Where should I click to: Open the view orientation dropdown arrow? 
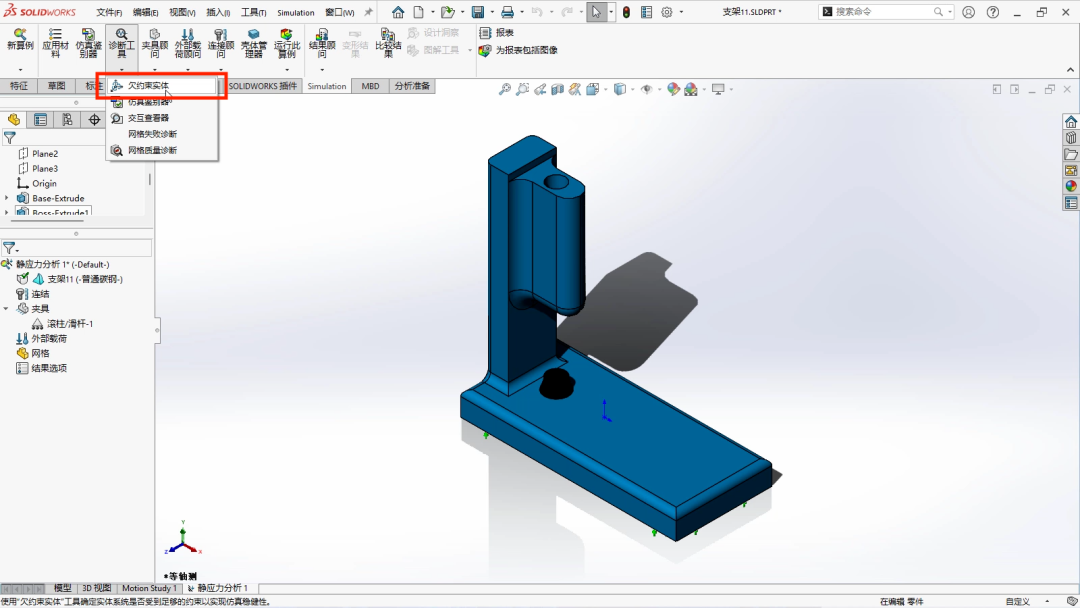(x=603, y=89)
